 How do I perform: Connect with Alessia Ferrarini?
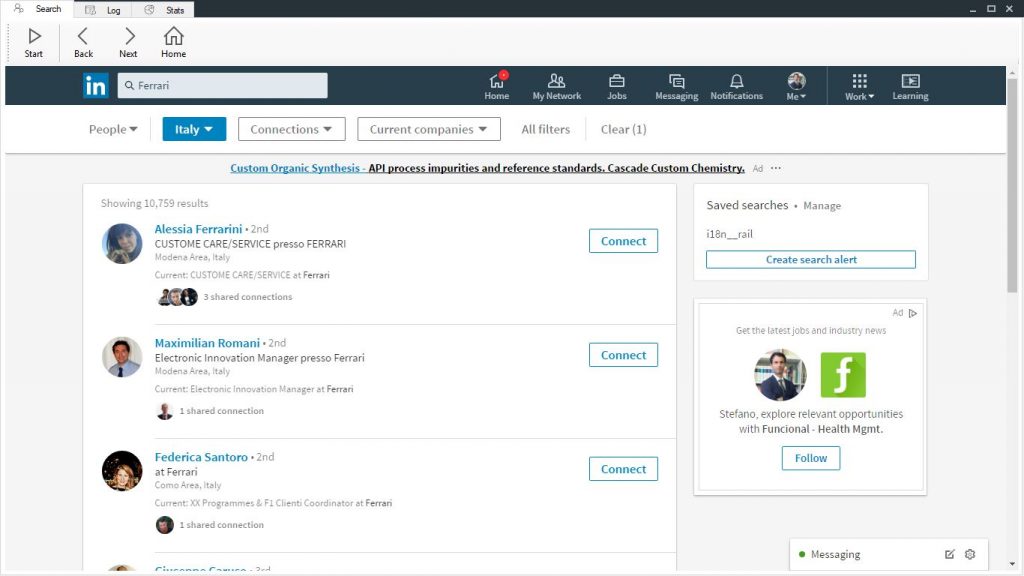tap(623, 241)
